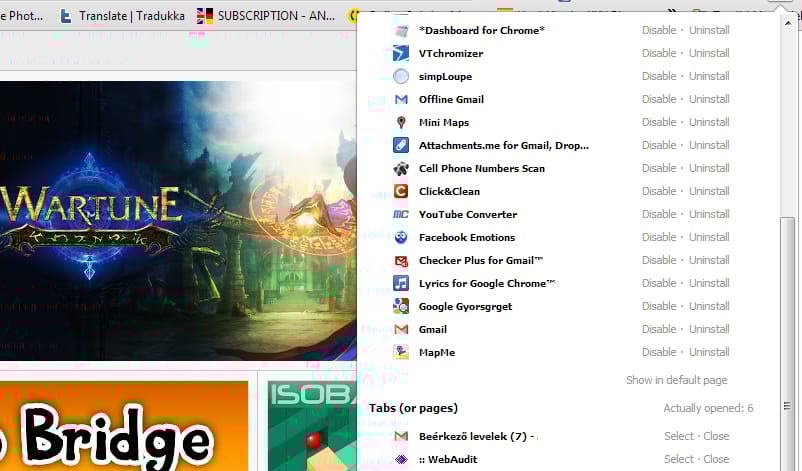This screenshot has height=471, width=802.
Task: Close the Beérkező levelek tab entry
Action: coord(716,436)
